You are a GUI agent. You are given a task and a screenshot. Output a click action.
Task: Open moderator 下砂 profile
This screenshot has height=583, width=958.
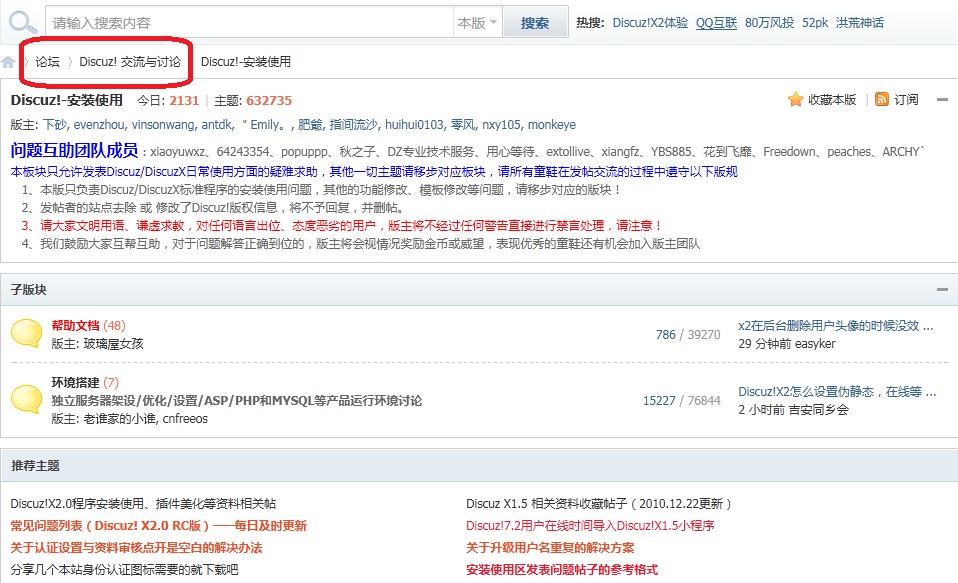tap(55, 125)
